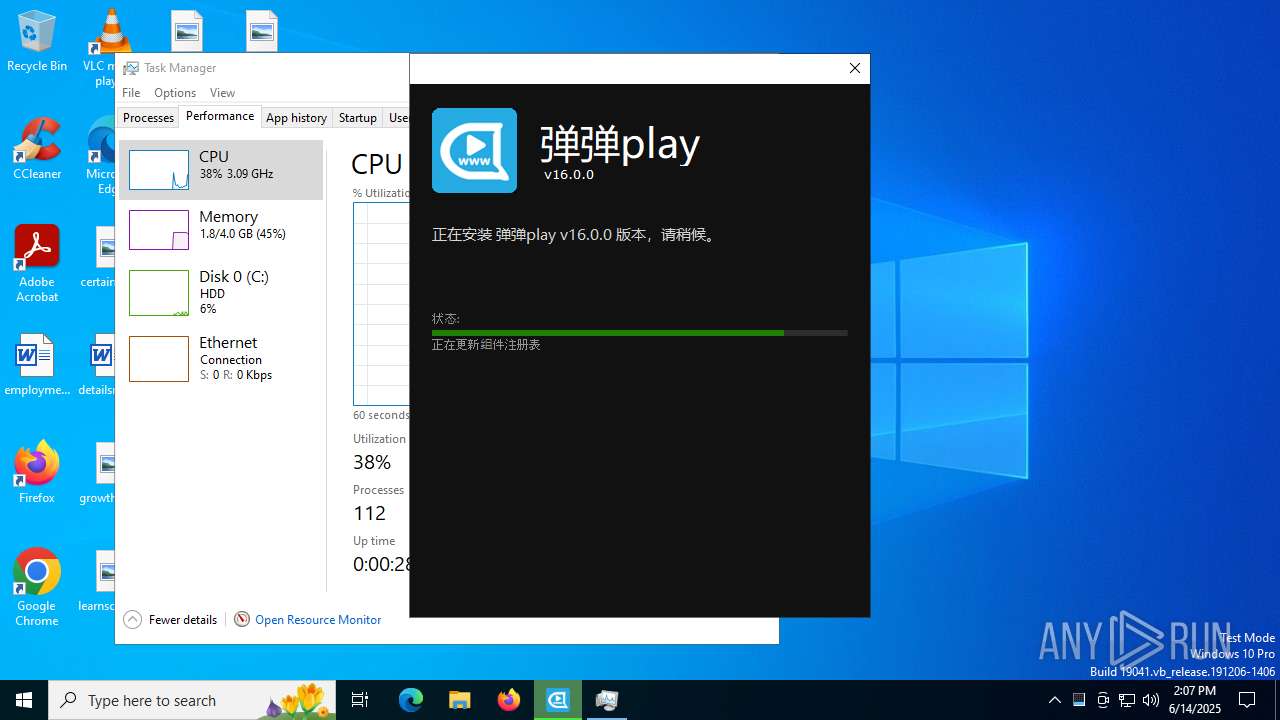
Task: Open VLC media player desktop icon
Action: [104, 48]
